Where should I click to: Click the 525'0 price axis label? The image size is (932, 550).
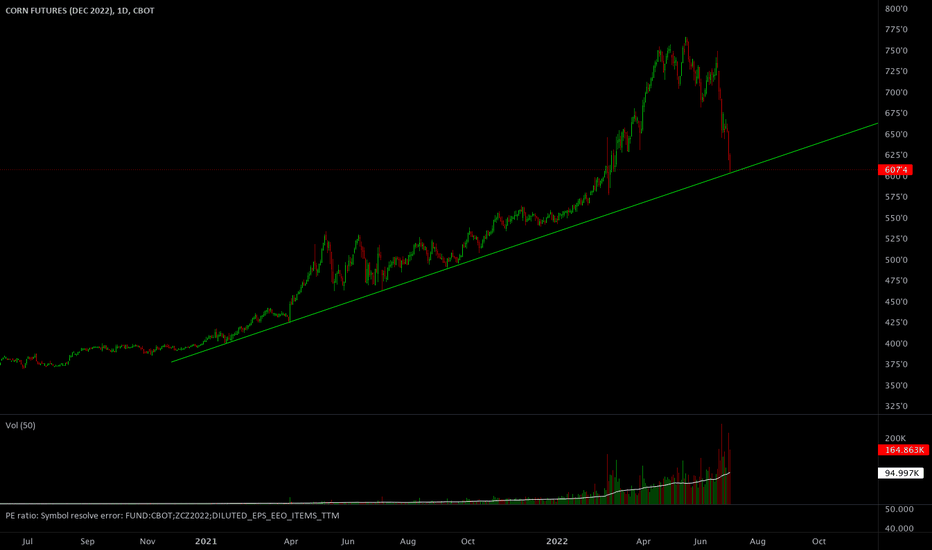[x=896, y=239]
